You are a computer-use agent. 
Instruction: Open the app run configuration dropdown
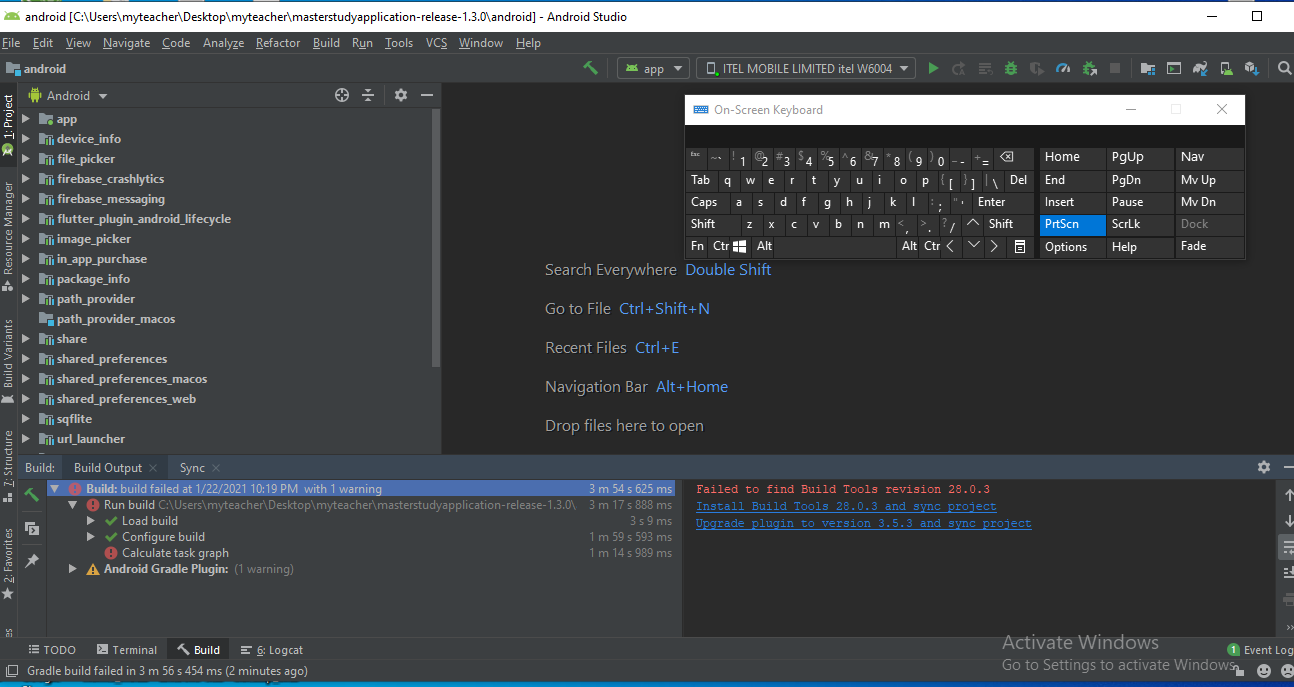654,68
